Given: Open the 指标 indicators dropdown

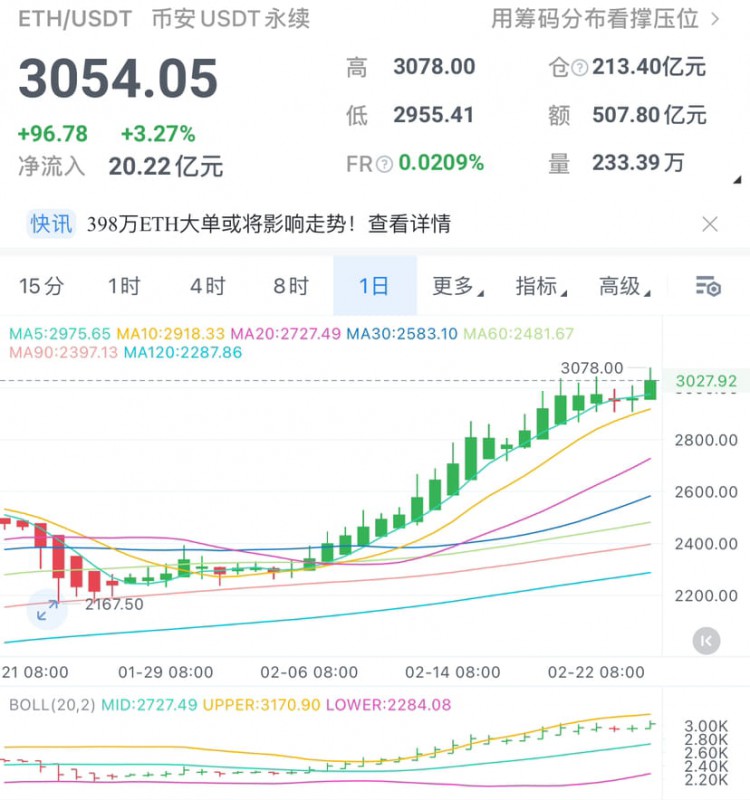Looking at the screenshot, I should point(541,286).
